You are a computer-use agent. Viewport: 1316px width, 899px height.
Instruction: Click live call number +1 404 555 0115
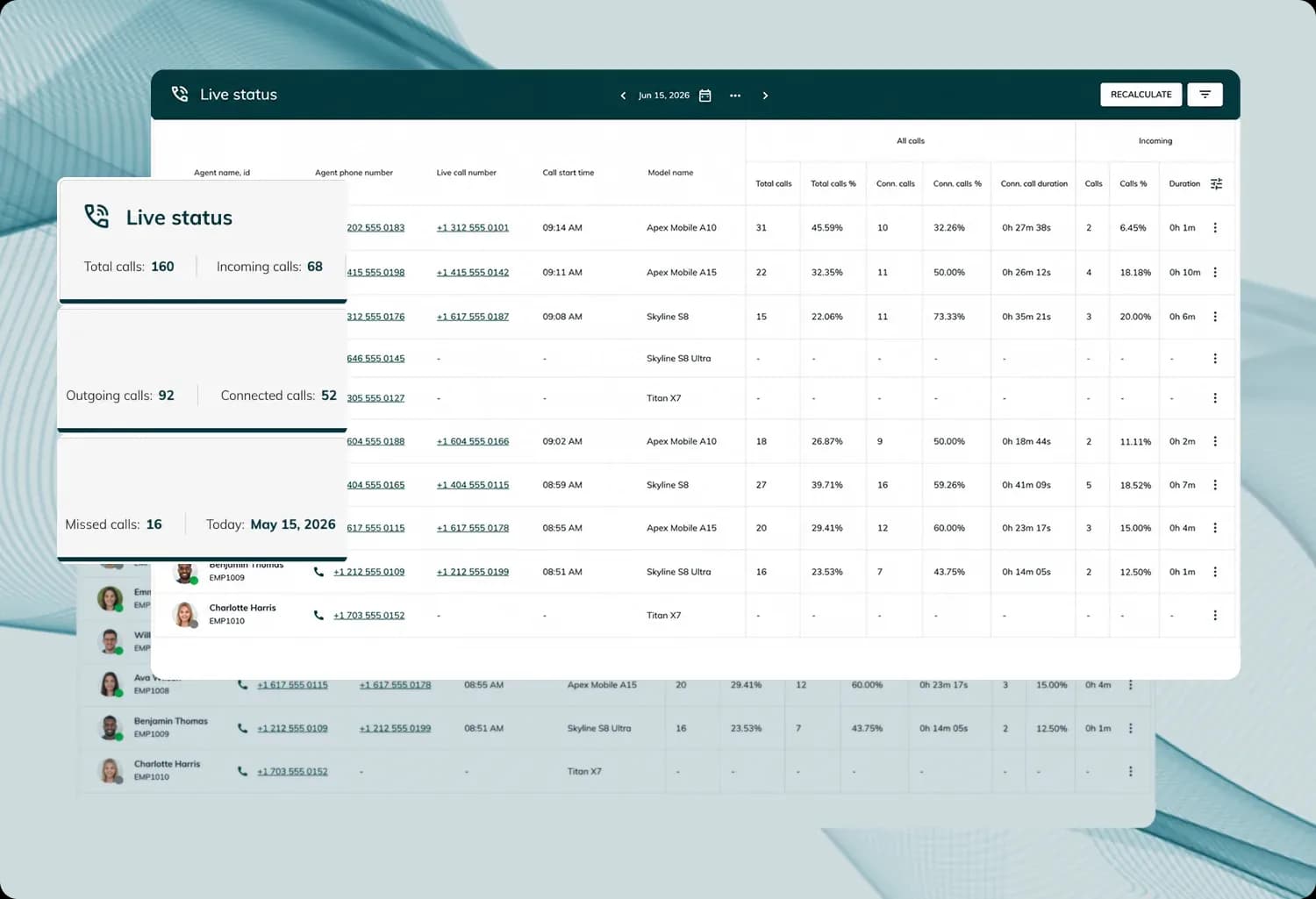click(x=473, y=485)
